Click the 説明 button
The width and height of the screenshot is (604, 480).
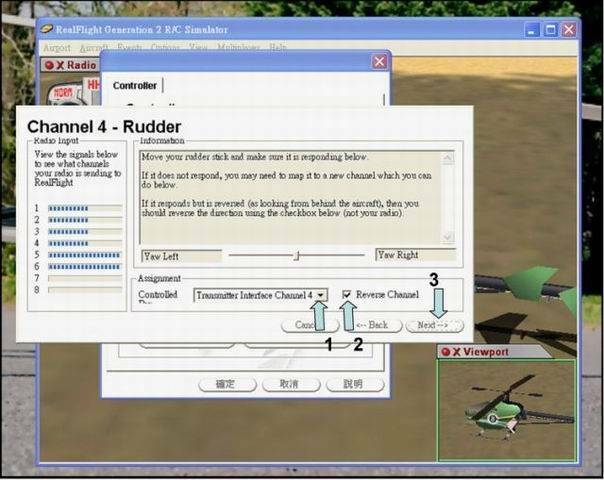[x=355, y=384]
